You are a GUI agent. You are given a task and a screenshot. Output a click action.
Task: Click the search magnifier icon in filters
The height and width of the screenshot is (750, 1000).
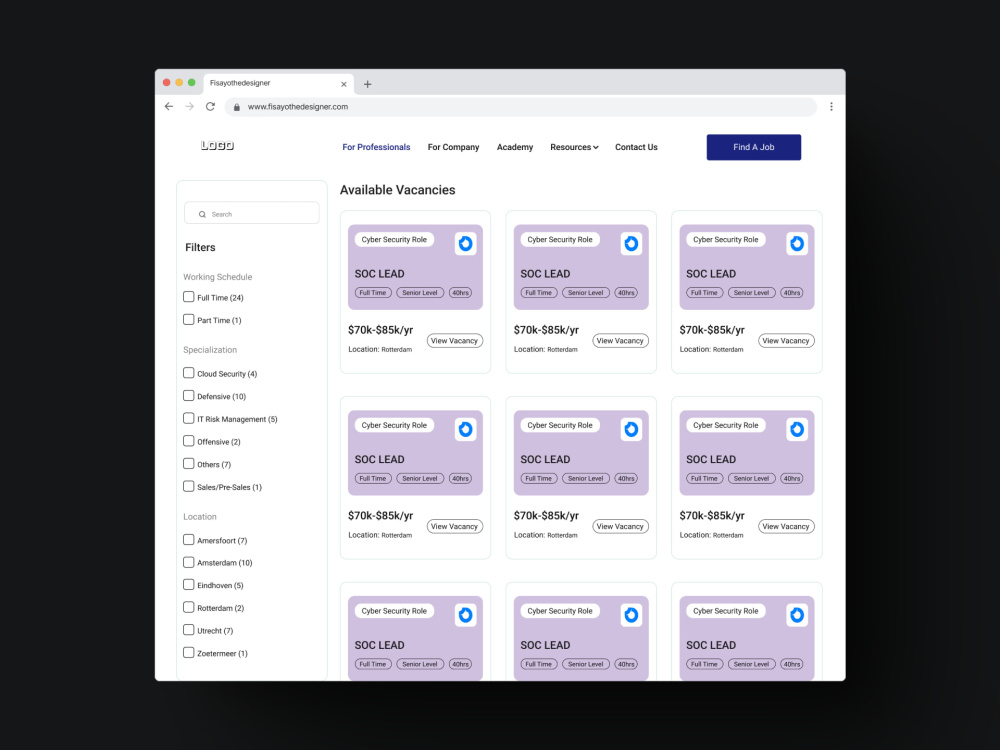tap(202, 214)
